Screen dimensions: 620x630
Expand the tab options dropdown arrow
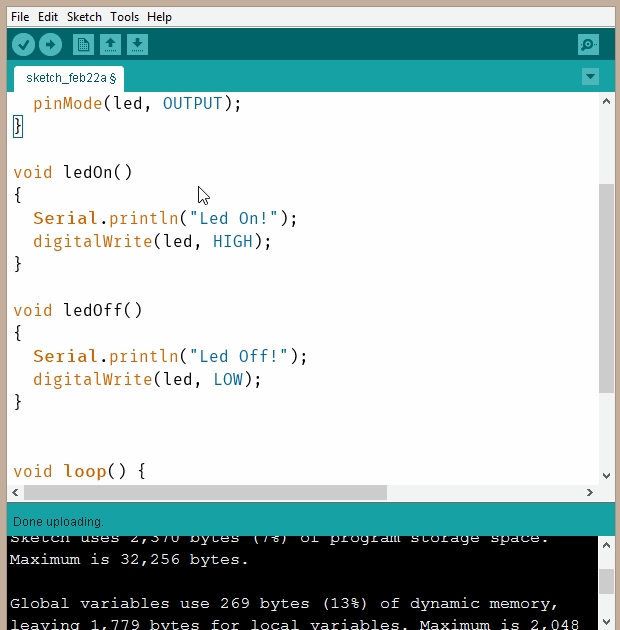(590, 77)
